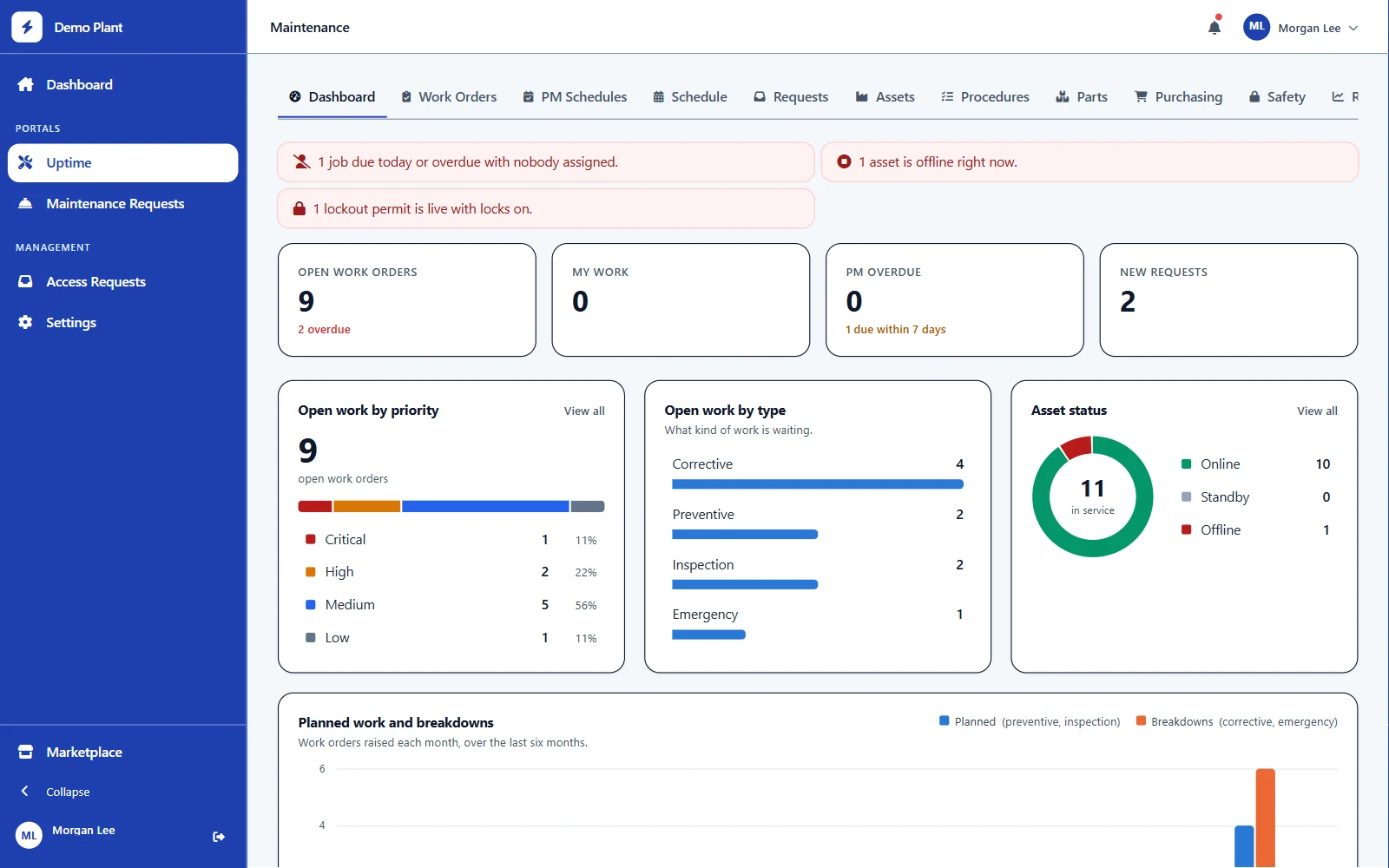
Task: Open the Open Work Orders summary card
Action: point(407,299)
